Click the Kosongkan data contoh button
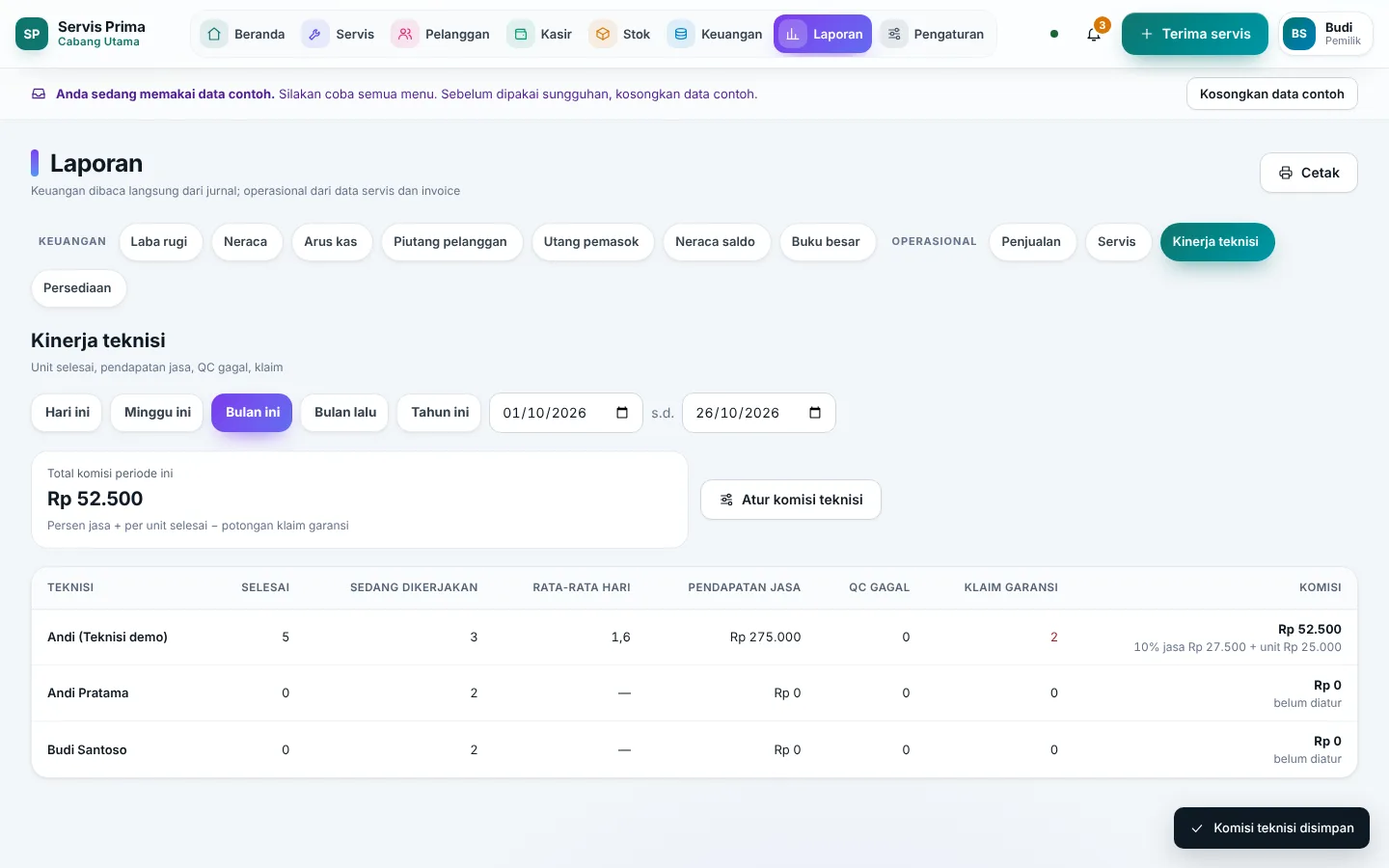 [x=1272, y=94]
